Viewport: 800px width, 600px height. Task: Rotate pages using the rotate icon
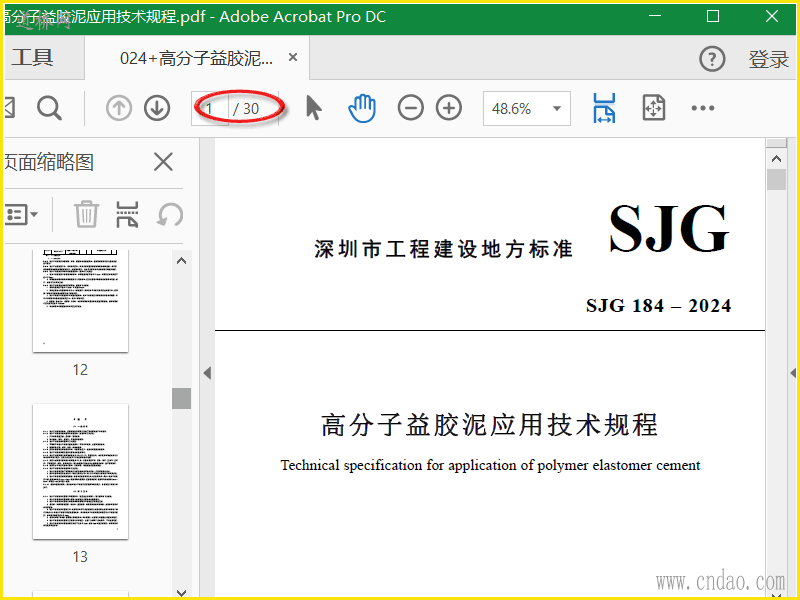170,214
